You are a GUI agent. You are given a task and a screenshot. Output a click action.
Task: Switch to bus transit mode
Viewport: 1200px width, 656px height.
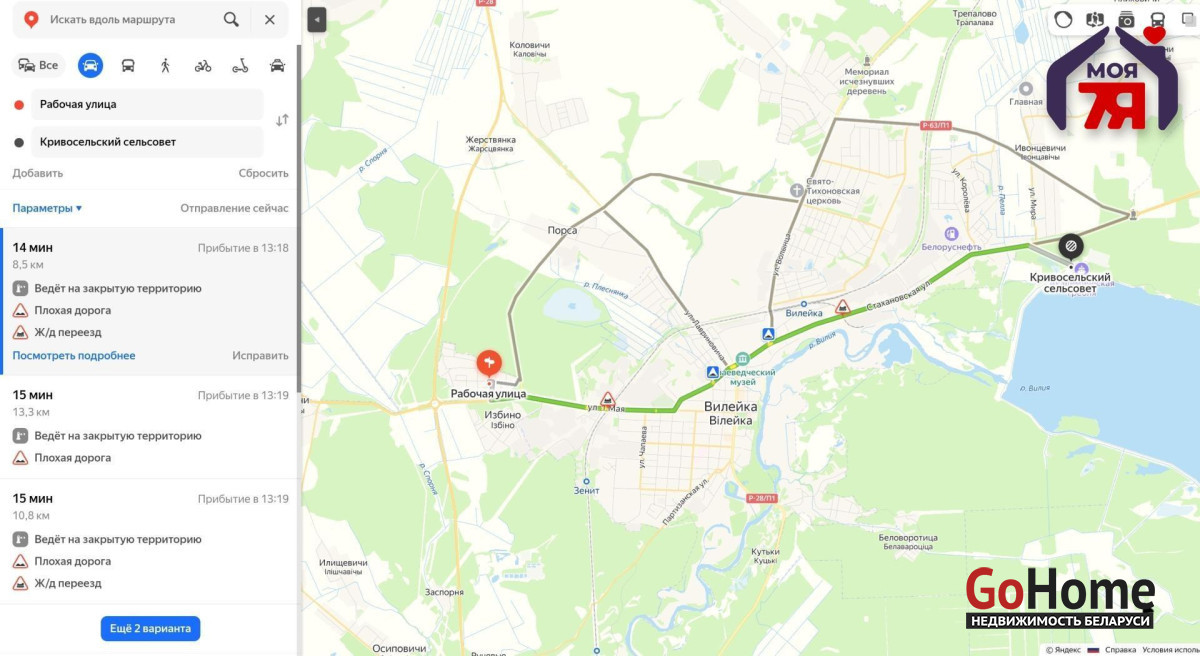pyautogui.click(x=128, y=66)
